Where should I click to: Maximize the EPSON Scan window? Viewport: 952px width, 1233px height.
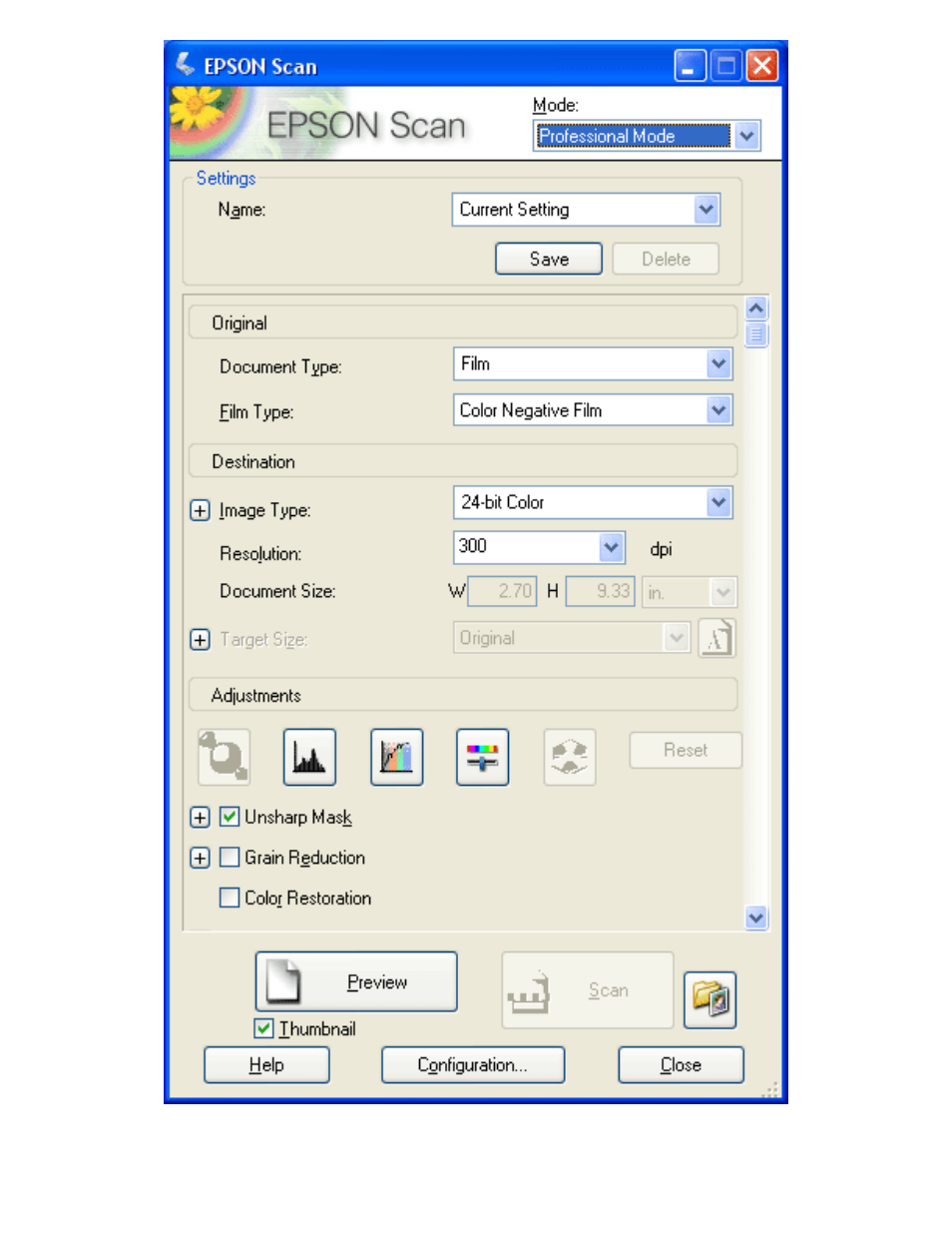coord(726,66)
